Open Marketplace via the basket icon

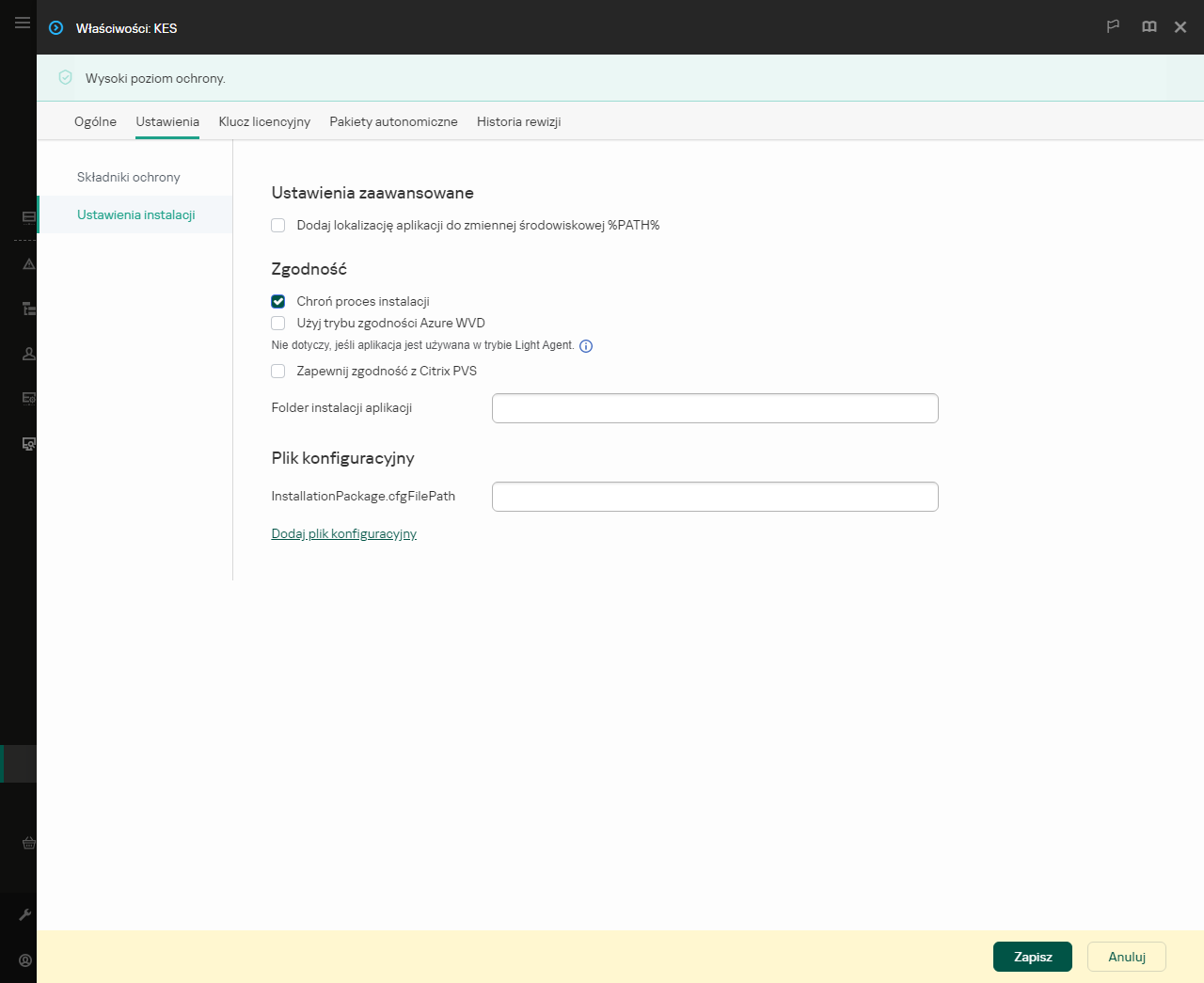[x=27, y=844]
